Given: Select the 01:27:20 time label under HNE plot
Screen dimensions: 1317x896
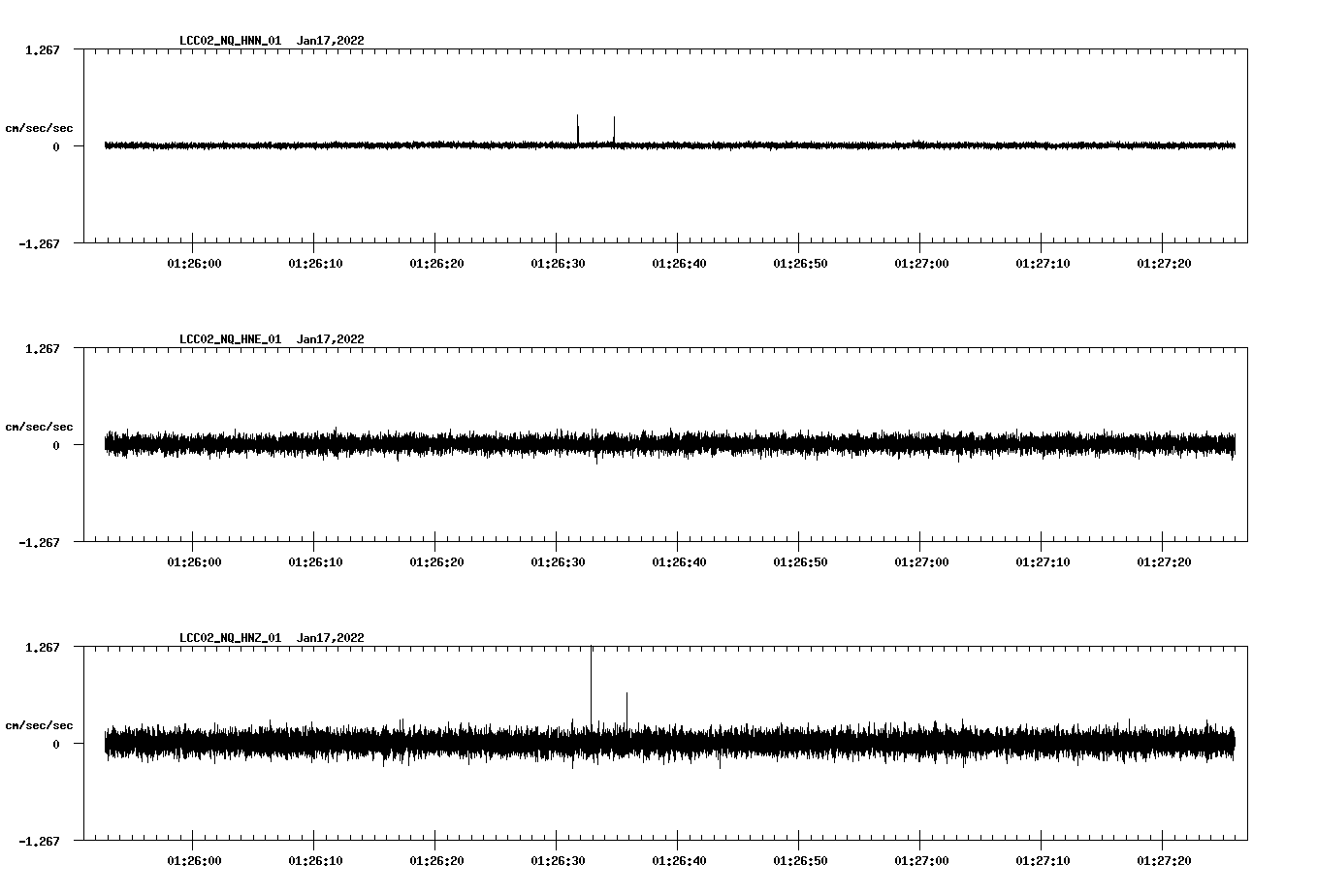Looking at the screenshot, I should coord(1164,562).
